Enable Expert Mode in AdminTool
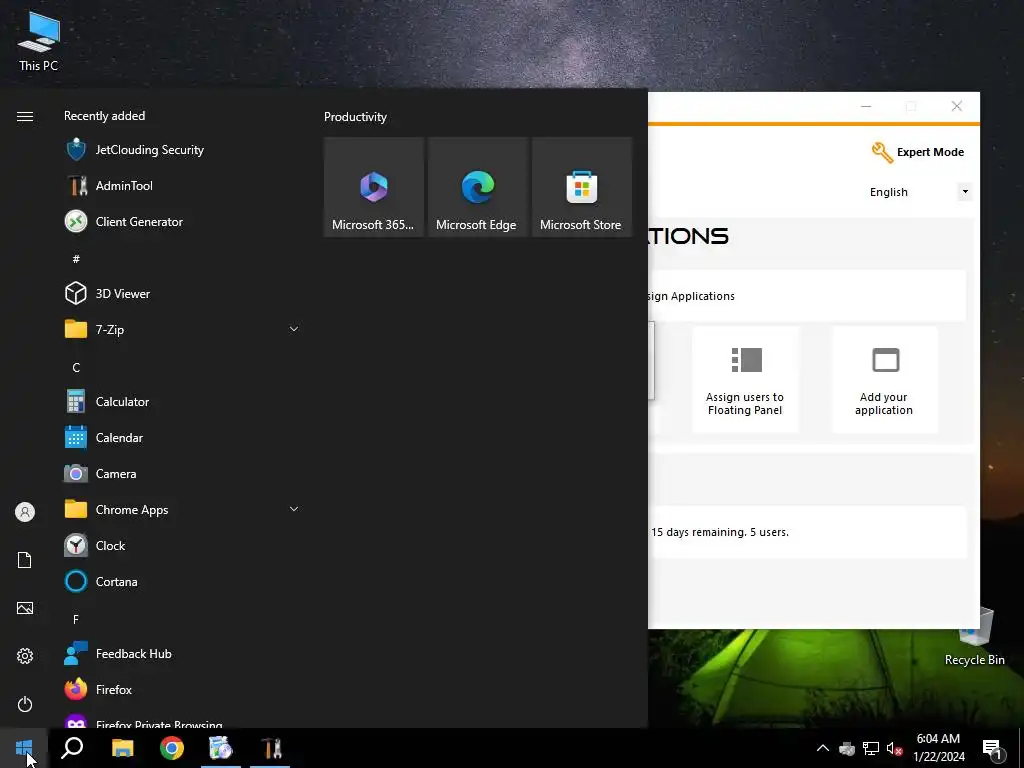Image resolution: width=1024 pixels, height=768 pixels. click(918, 152)
